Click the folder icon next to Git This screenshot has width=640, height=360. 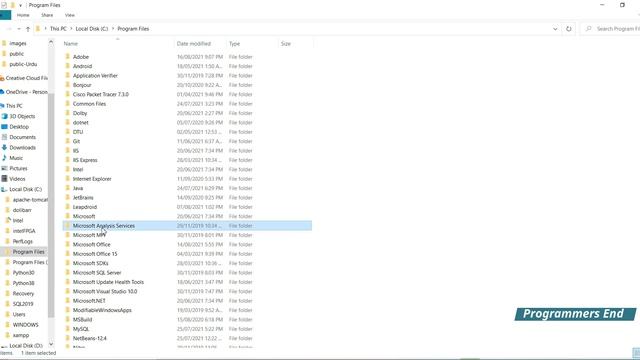pos(68,141)
